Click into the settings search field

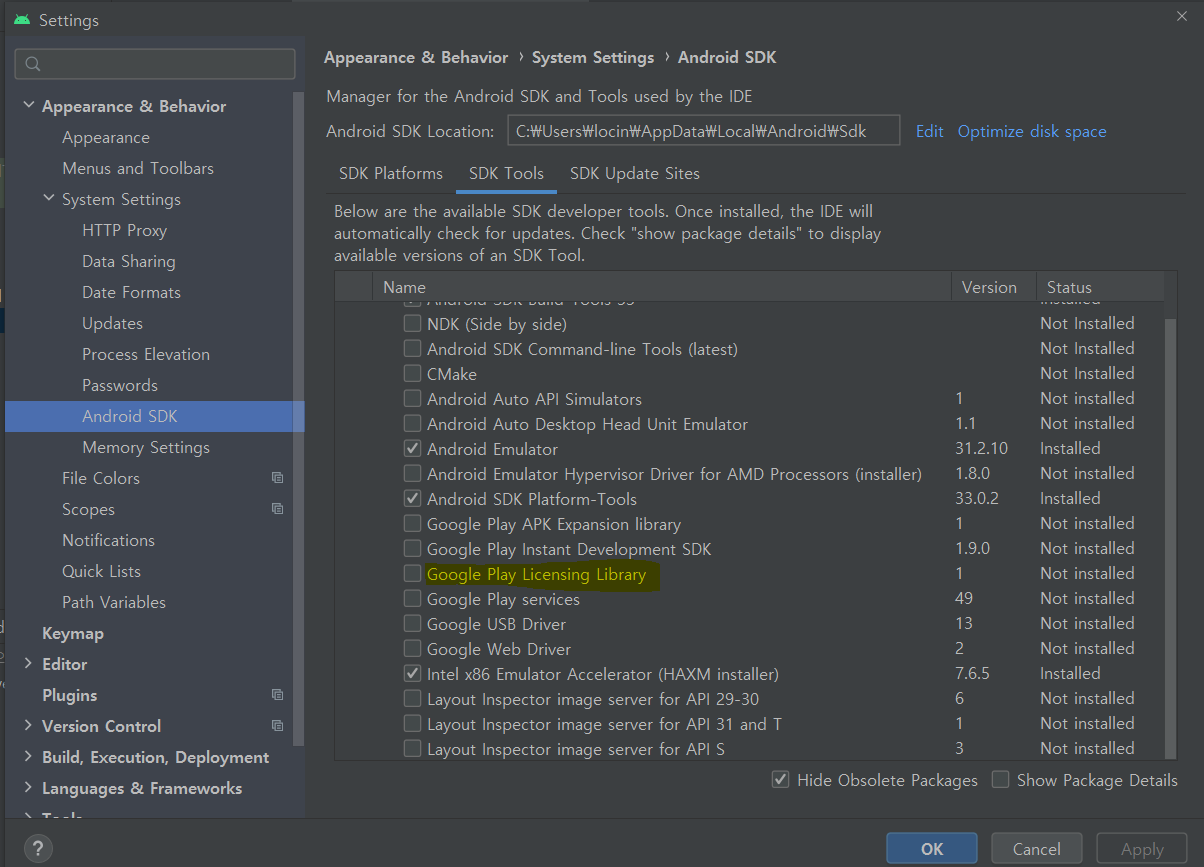click(x=155, y=64)
